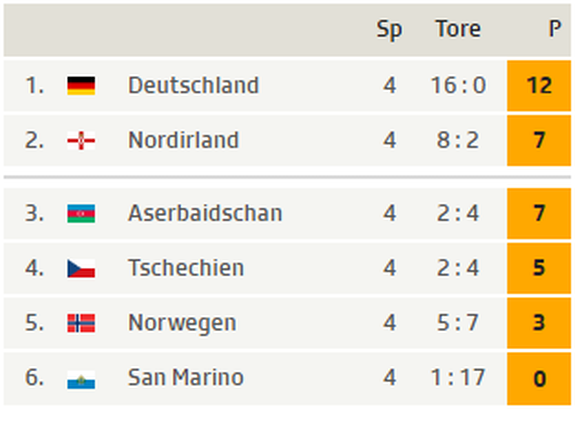Click the Tore column header
The height and width of the screenshot is (429, 582).
[x=458, y=29]
